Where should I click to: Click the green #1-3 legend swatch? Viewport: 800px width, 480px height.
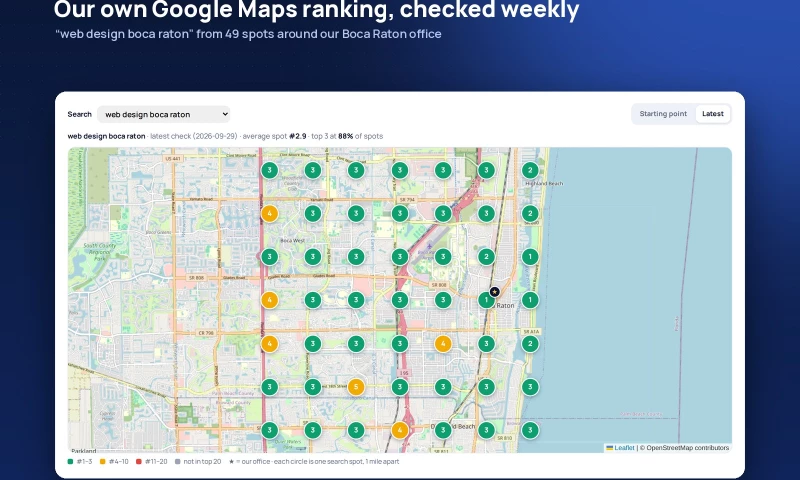point(70,462)
